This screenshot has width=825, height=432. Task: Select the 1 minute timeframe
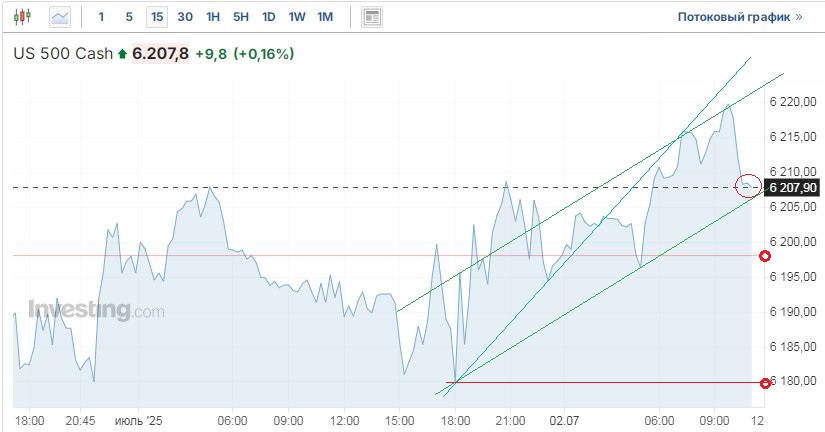(x=101, y=17)
